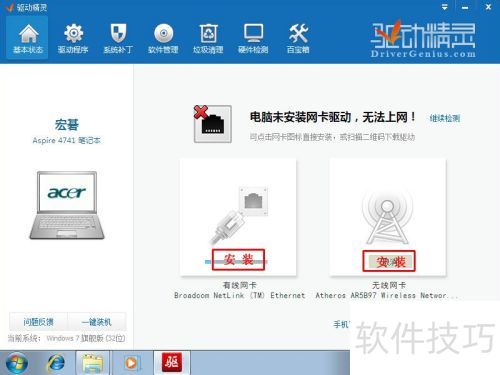Switch to 驱动程序 gear tab
The image size is (500, 375).
(x=73, y=38)
